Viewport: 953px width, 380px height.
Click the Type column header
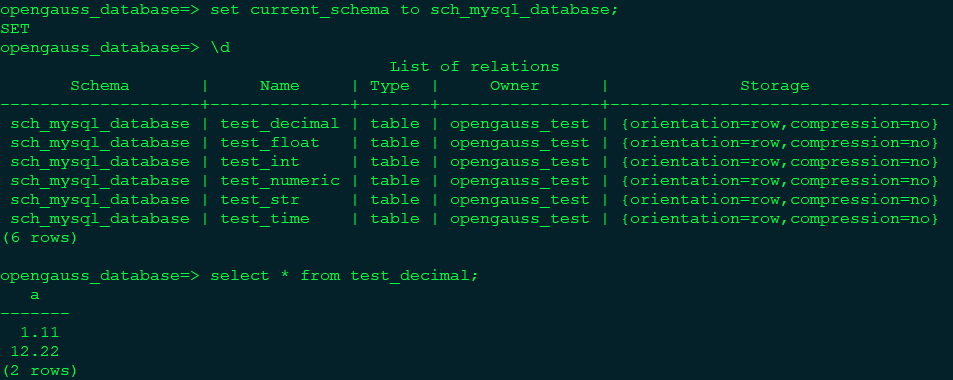[x=390, y=86]
